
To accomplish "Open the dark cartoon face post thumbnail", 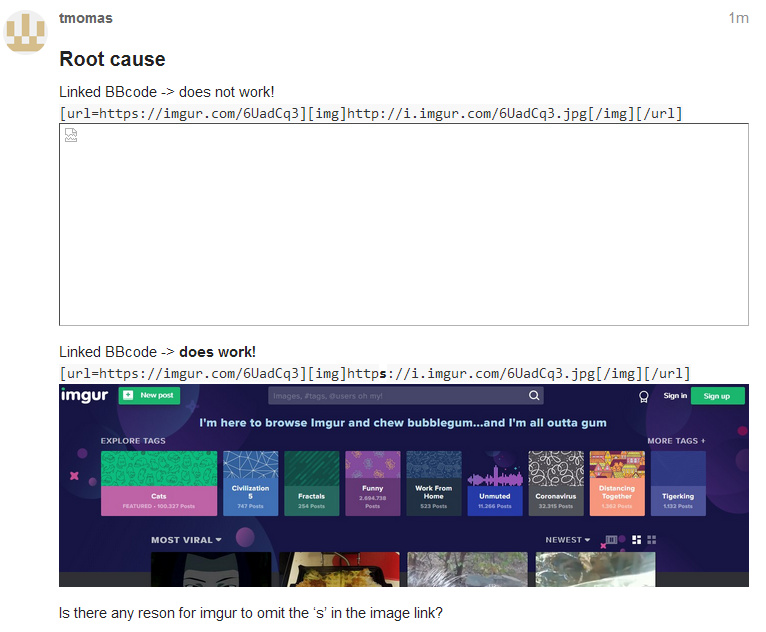I will 211,569.
